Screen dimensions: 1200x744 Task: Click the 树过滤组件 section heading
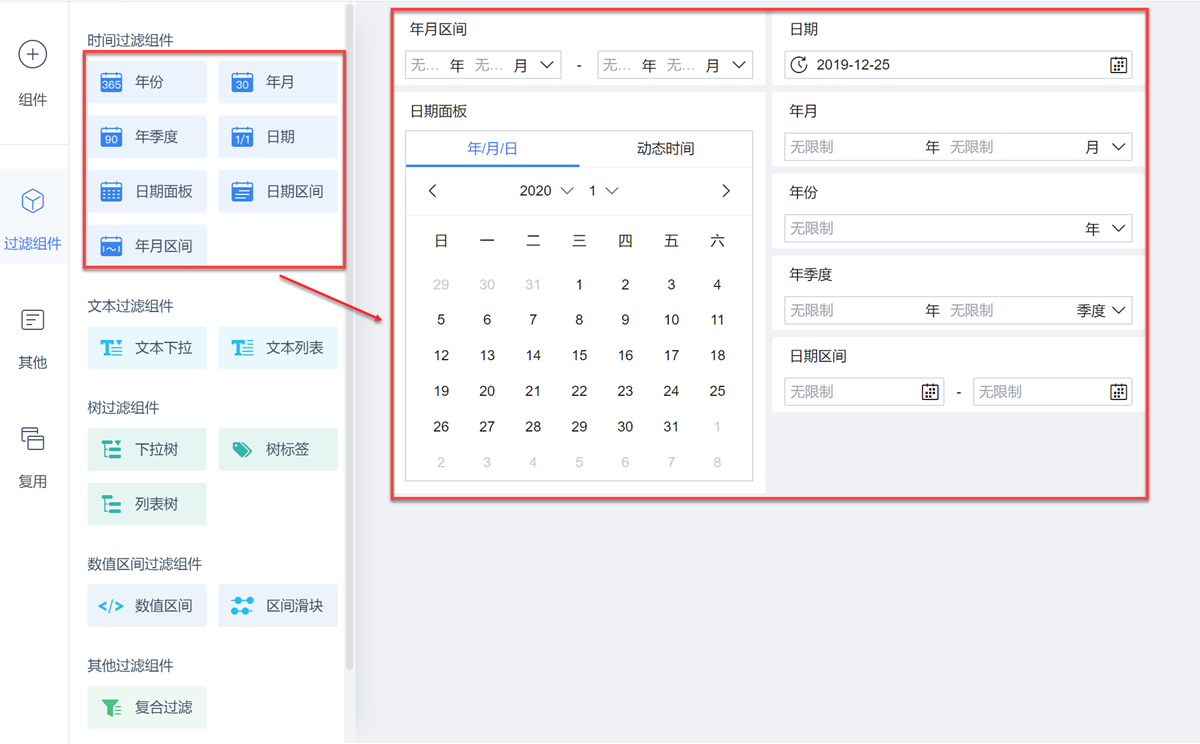click(123, 408)
